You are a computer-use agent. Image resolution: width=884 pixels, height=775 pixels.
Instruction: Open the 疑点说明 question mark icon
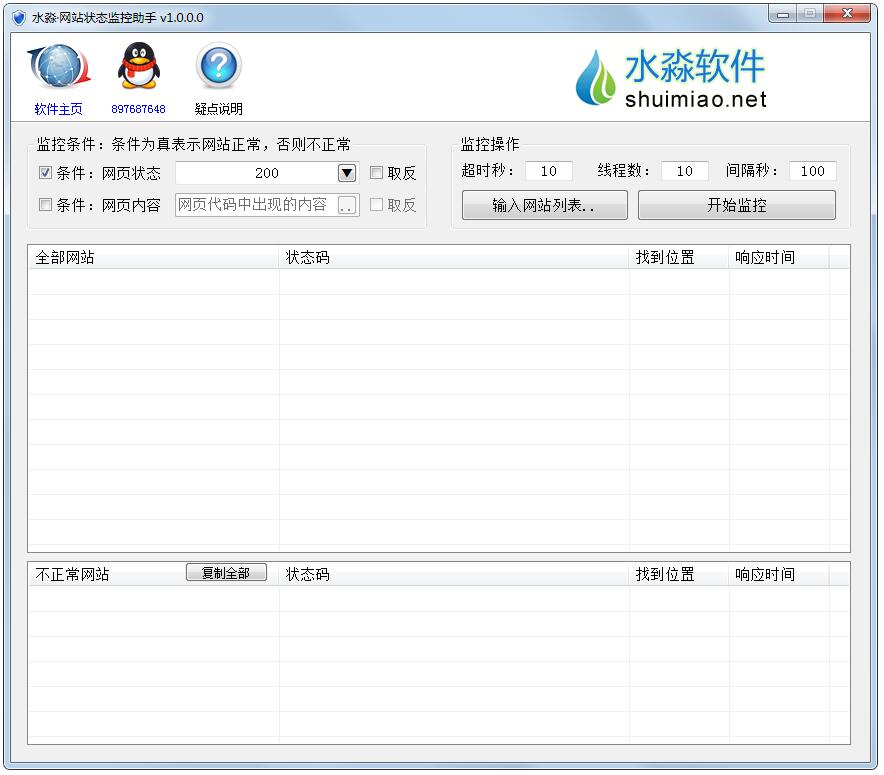pos(219,66)
